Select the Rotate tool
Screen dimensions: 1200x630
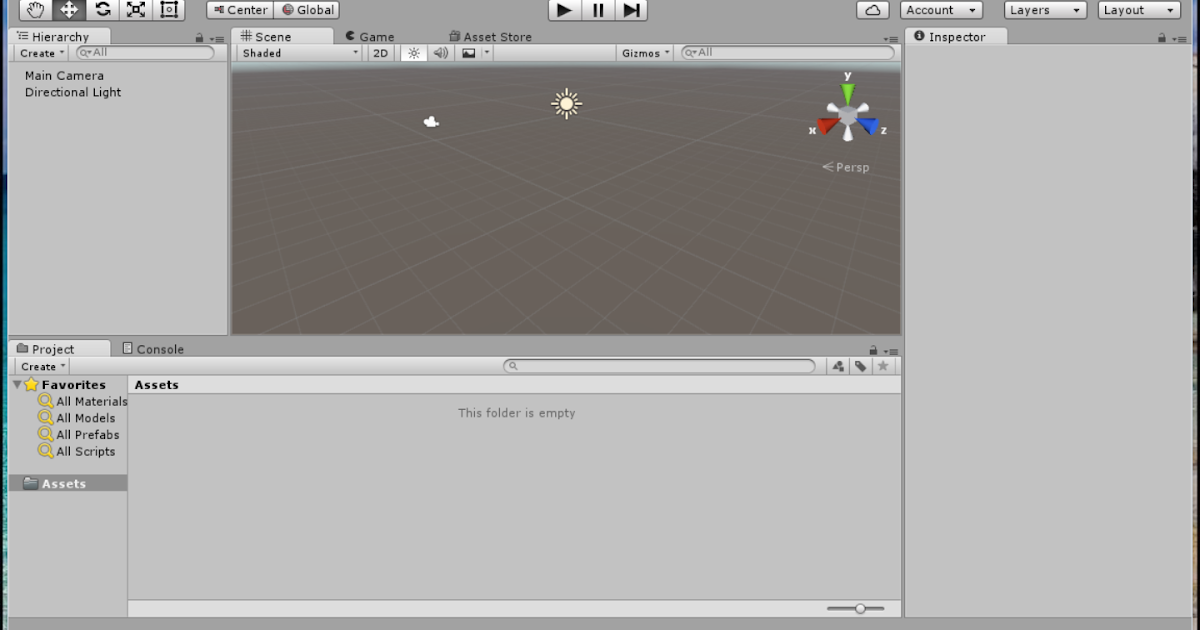[x=101, y=10]
